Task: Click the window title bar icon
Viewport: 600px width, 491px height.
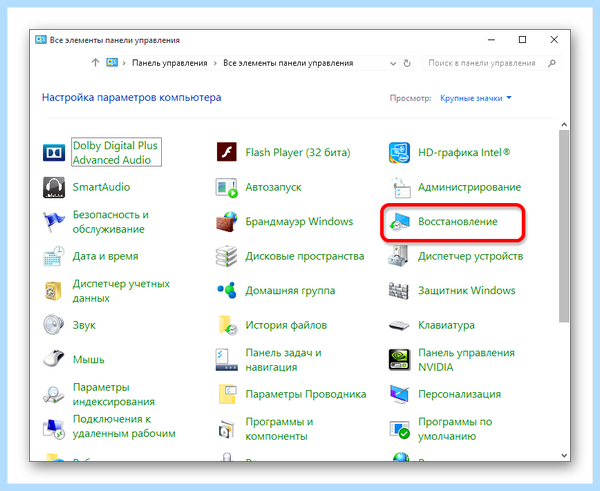Action: [x=41, y=40]
